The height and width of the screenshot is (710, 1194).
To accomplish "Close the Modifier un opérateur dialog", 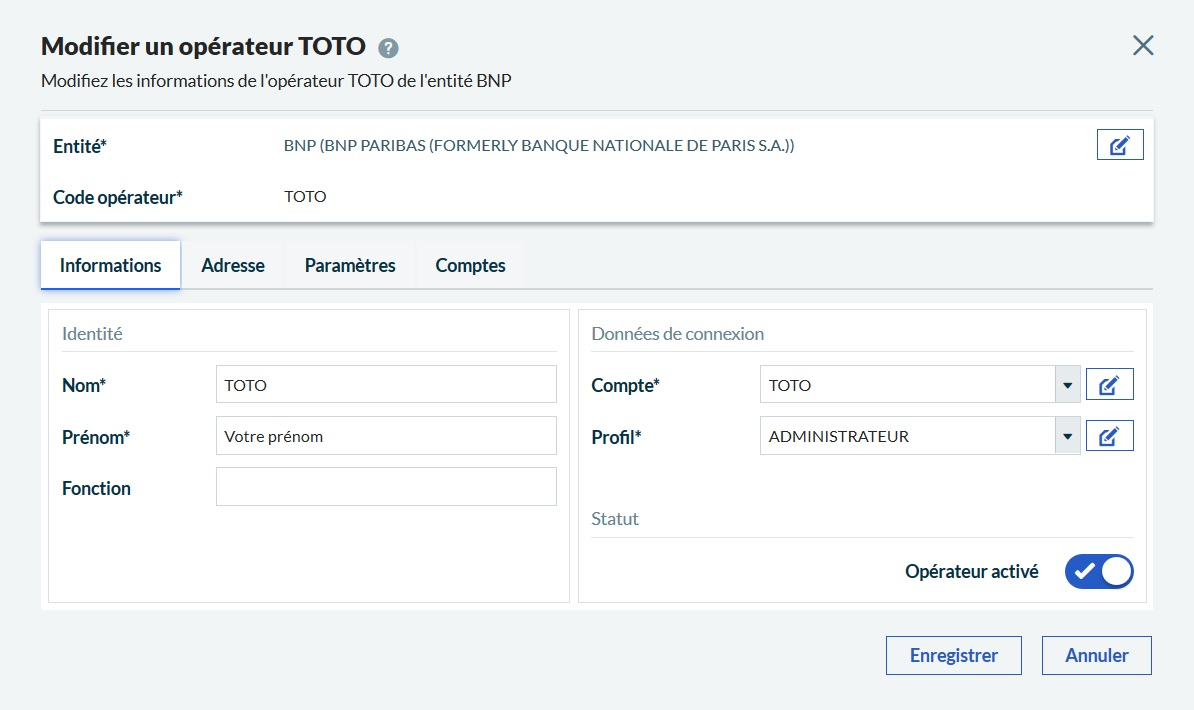I will [x=1142, y=45].
